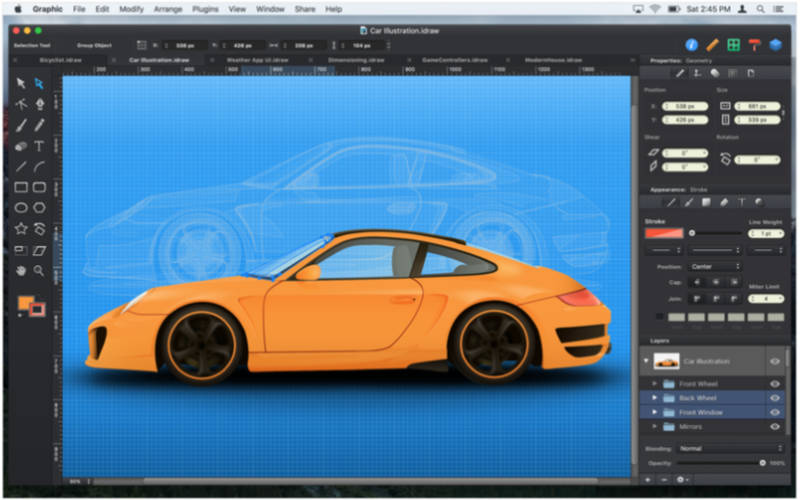The height and width of the screenshot is (500, 800).
Task: Open the Line Weight dropdown
Action: pos(766,233)
